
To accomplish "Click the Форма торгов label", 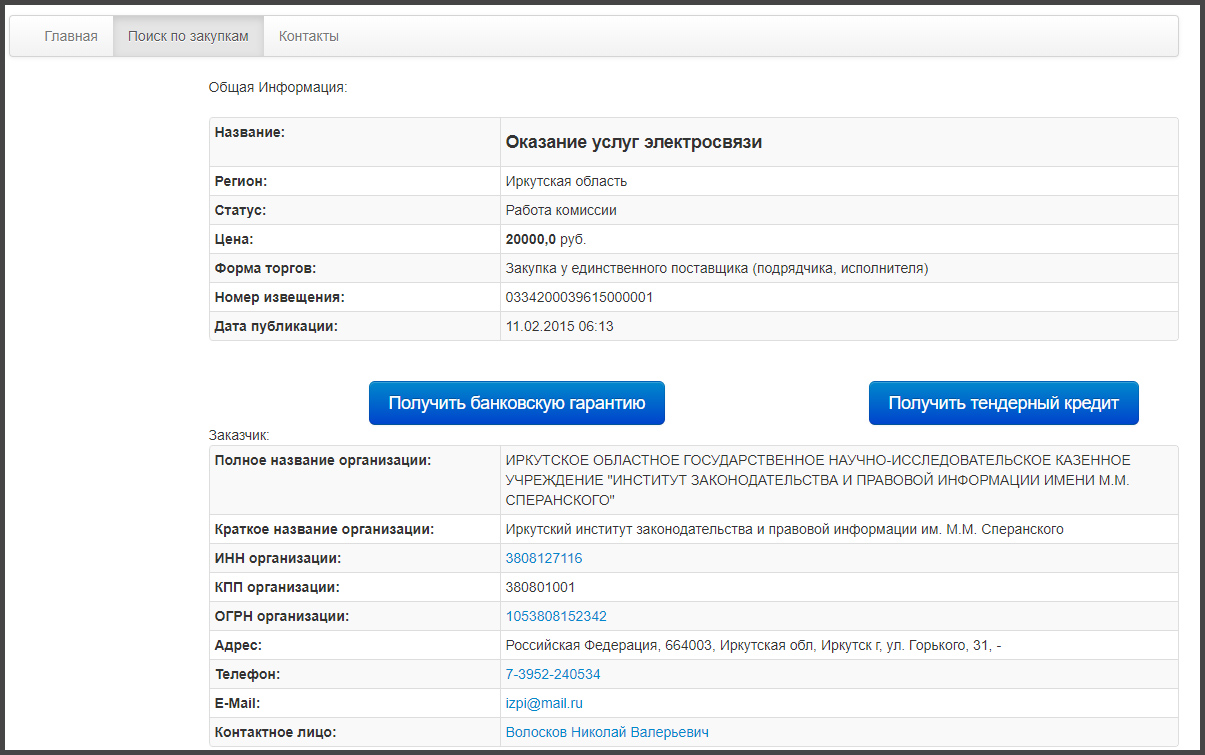I will coord(266,268).
